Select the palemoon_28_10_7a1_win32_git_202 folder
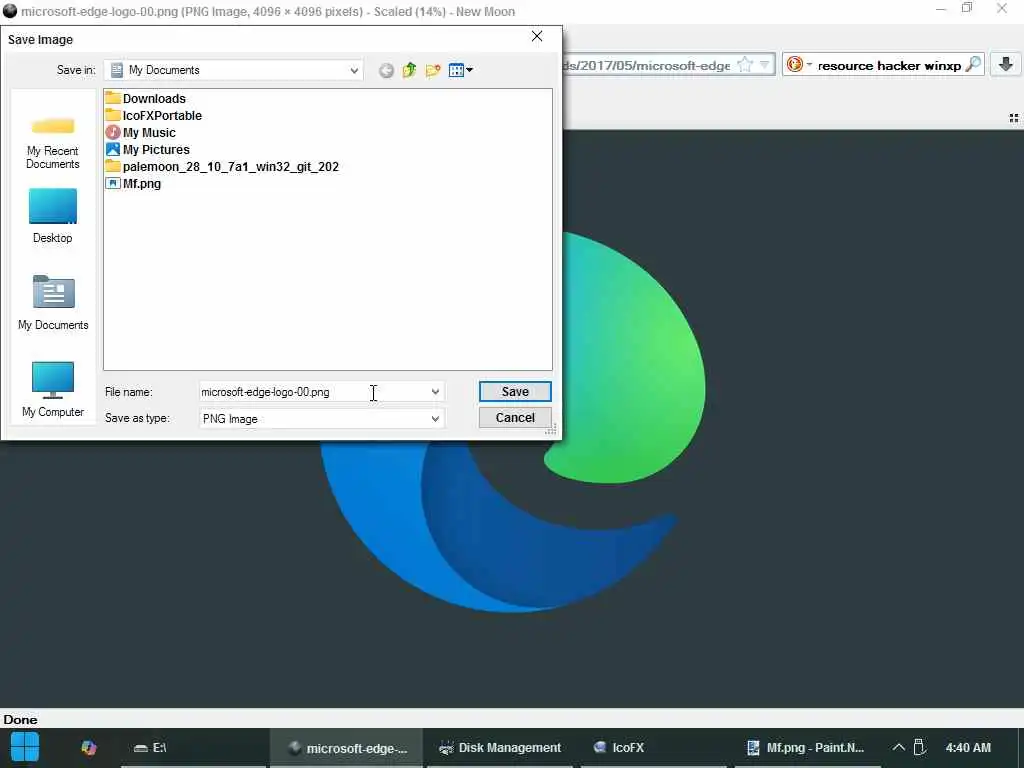Screen dimensions: 1024x768 point(223,167)
